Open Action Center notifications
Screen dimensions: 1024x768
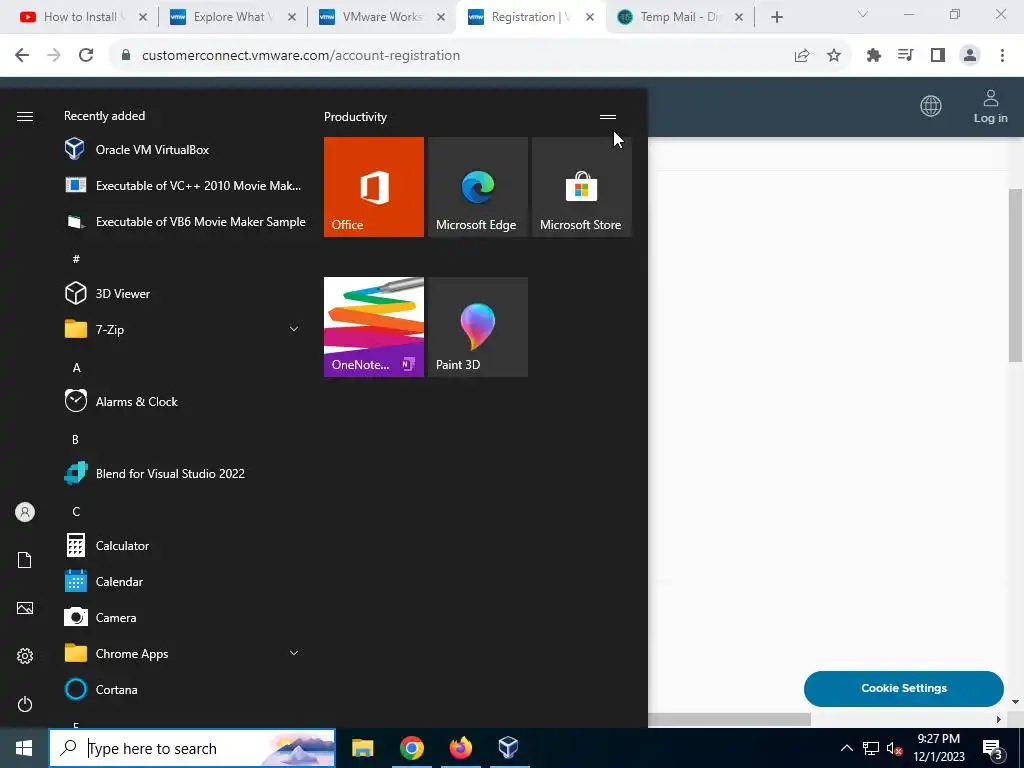click(993, 748)
